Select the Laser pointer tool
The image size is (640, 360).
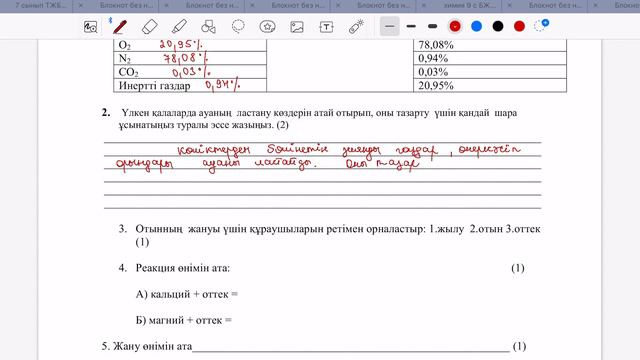(x=356, y=27)
